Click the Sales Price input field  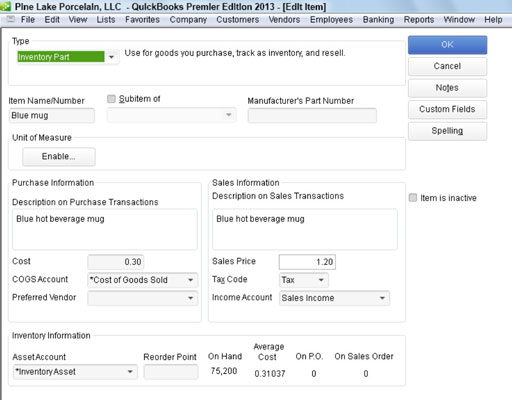click(307, 262)
